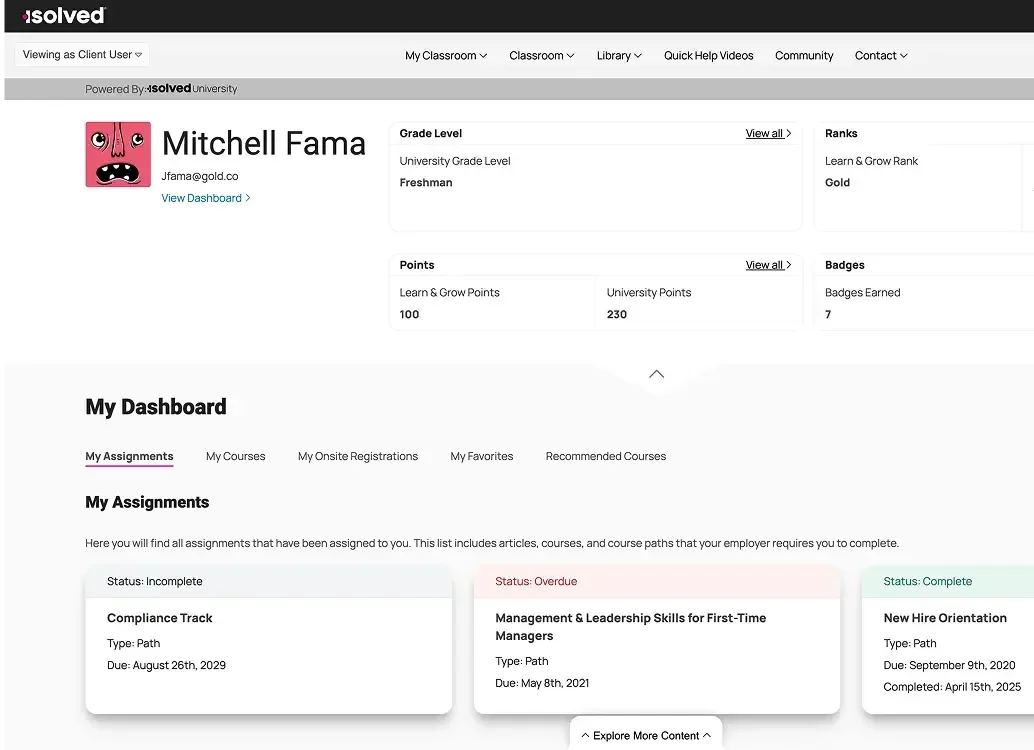Screen dimensions: 1034x750
Task: Click the View Dashboard link
Action: (x=206, y=198)
